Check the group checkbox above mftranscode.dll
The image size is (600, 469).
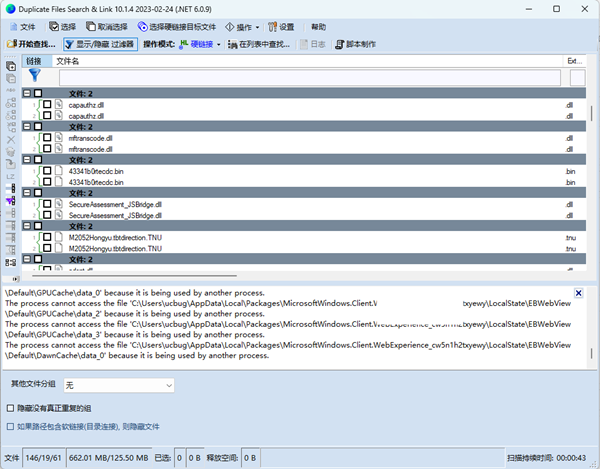point(38,126)
